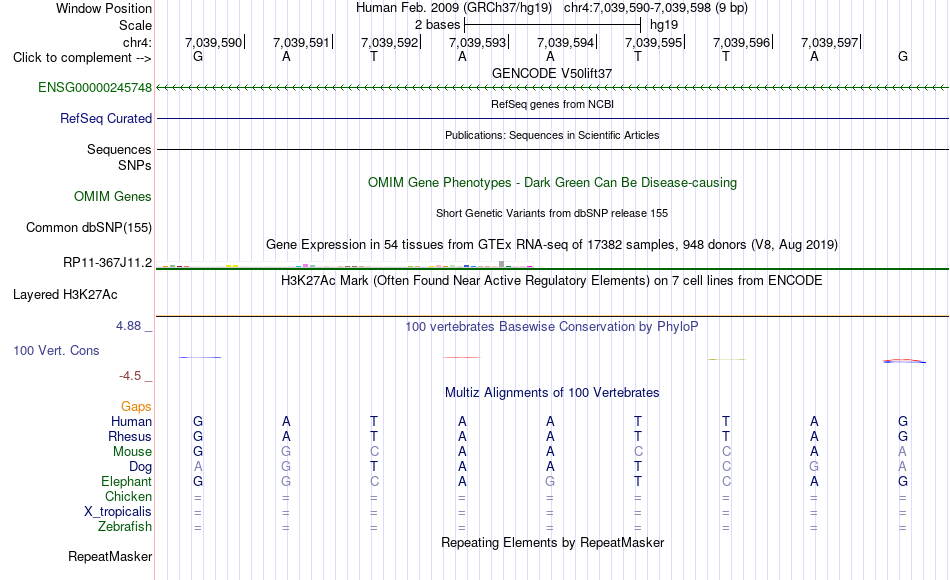Click the ENSG00000245748 green arrowed gene line

click(552, 88)
